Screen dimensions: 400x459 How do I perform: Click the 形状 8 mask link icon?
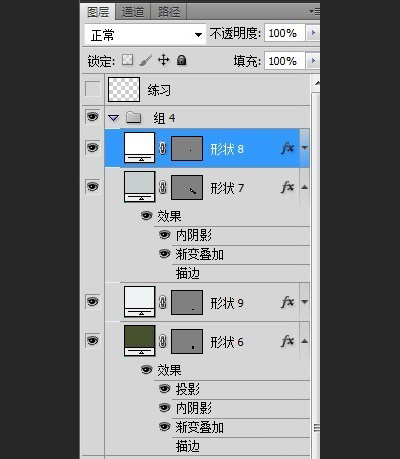[163, 148]
